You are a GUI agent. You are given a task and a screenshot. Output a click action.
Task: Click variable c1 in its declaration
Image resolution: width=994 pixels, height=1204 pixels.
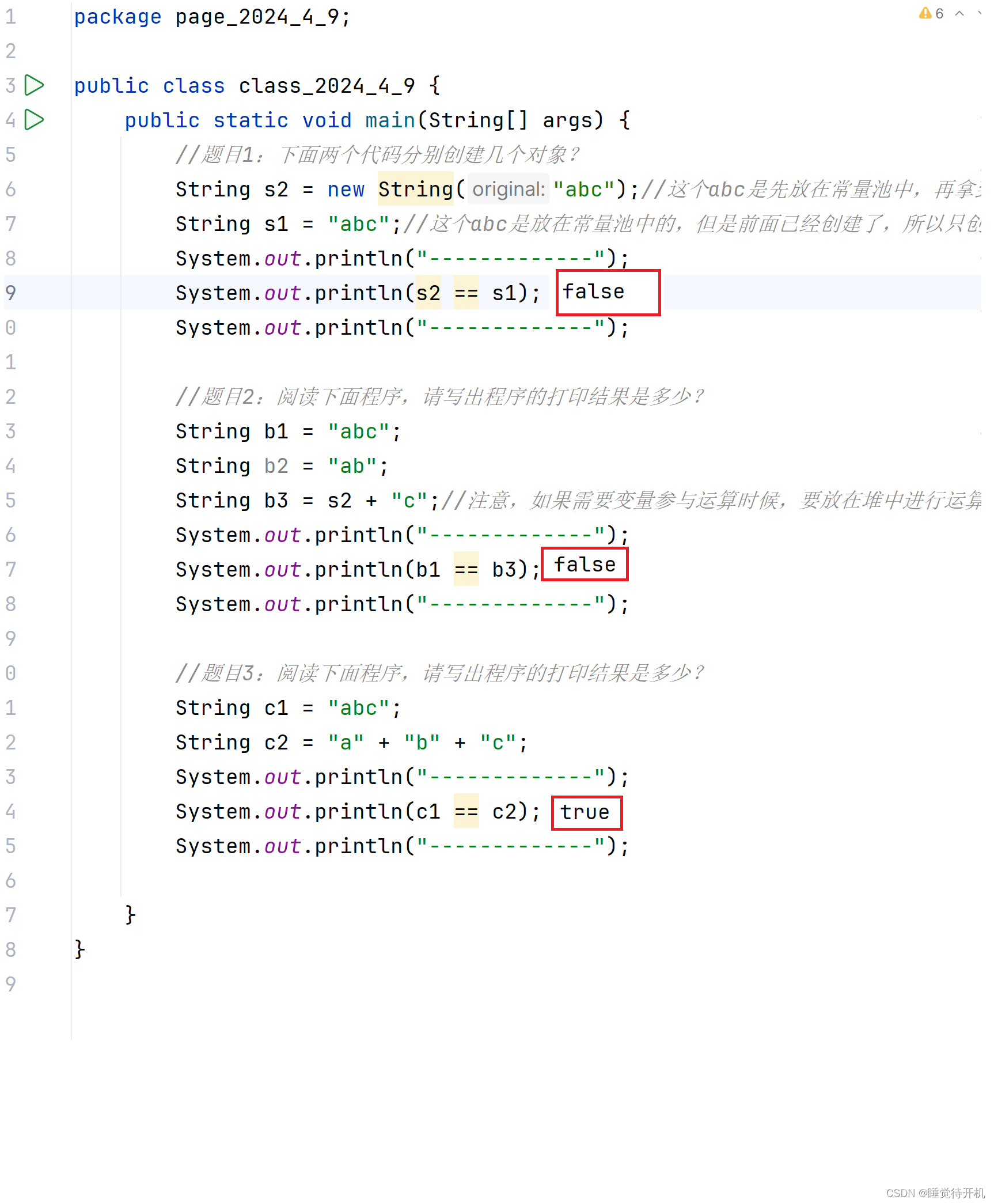[x=276, y=708]
